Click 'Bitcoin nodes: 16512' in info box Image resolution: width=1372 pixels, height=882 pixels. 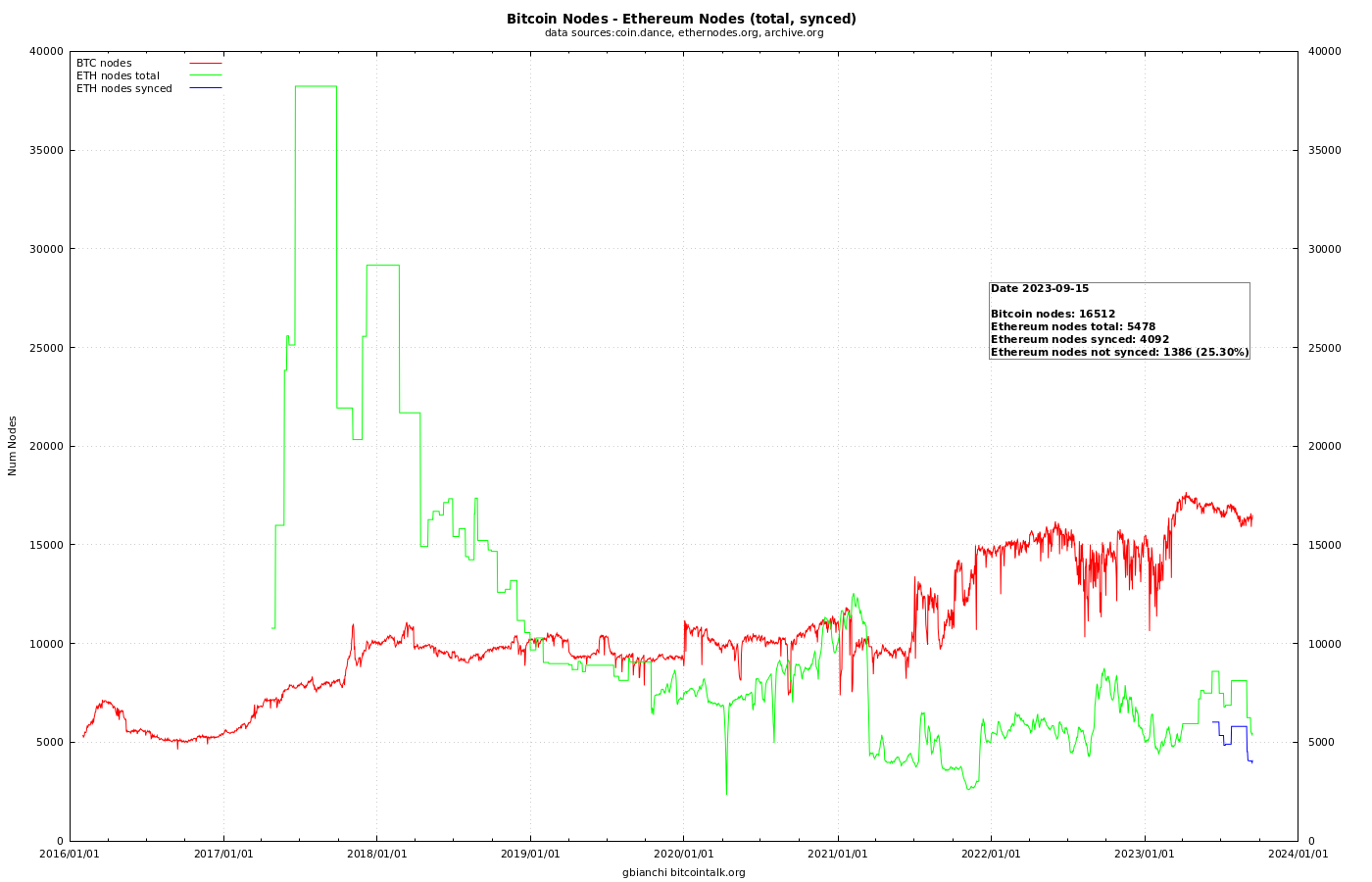tap(1053, 314)
